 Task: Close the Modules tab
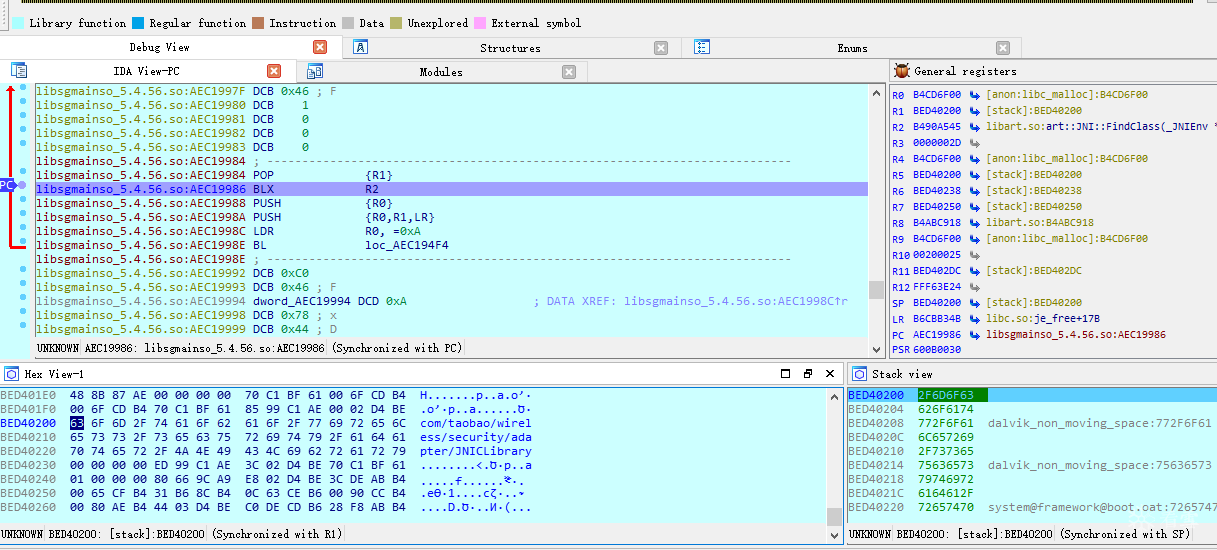click(569, 72)
